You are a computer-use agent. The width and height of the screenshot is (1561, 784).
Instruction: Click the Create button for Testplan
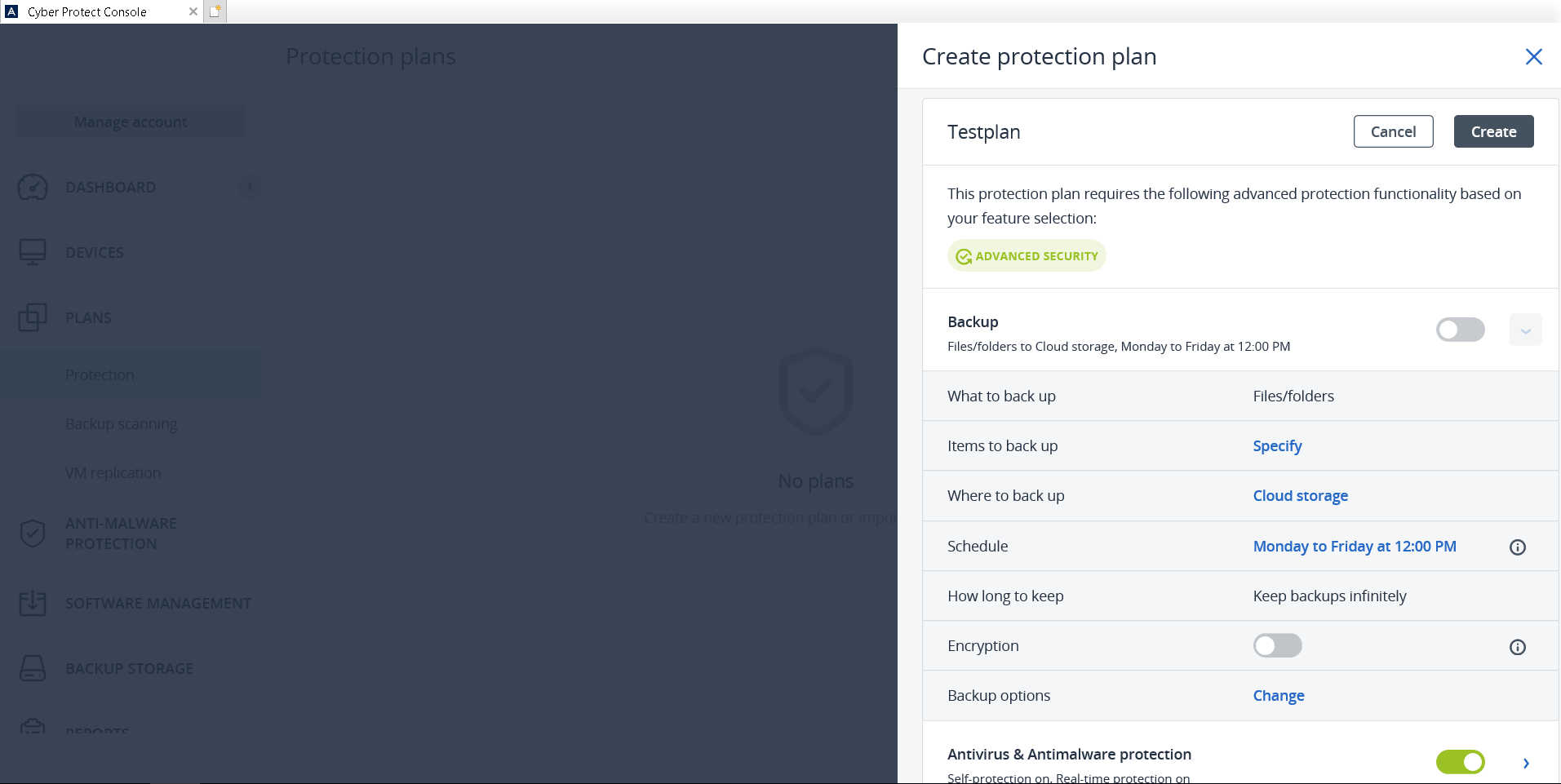pyautogui.click(x=1494, y=131)
